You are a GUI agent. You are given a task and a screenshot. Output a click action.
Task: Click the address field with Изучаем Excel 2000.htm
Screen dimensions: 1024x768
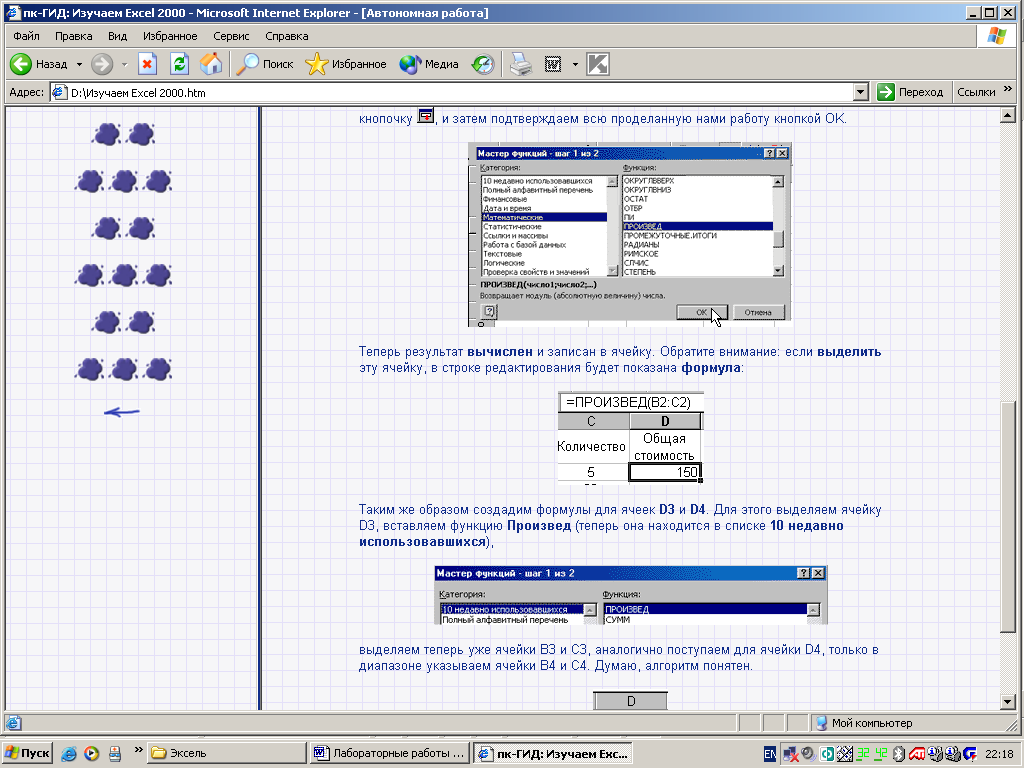point(451,93)
